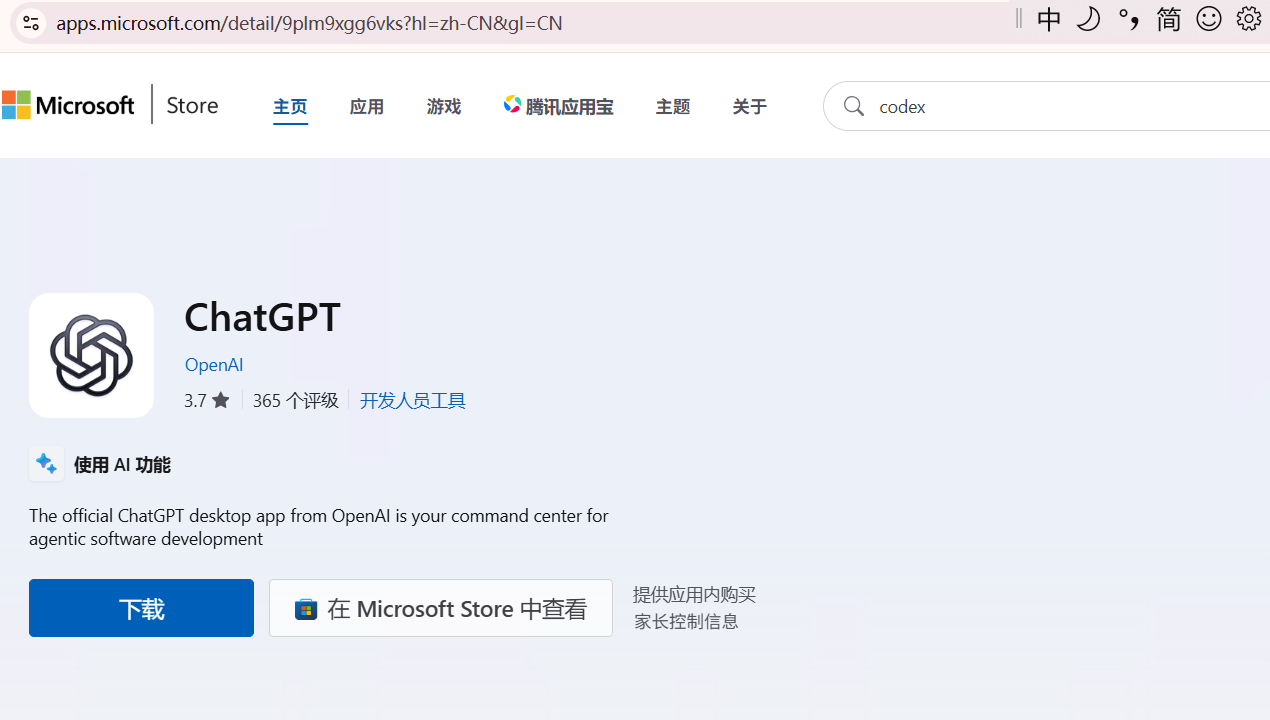Click the Tencent 腾讯应用宝 logo icon
The image size is (1270, 720).
512,105
